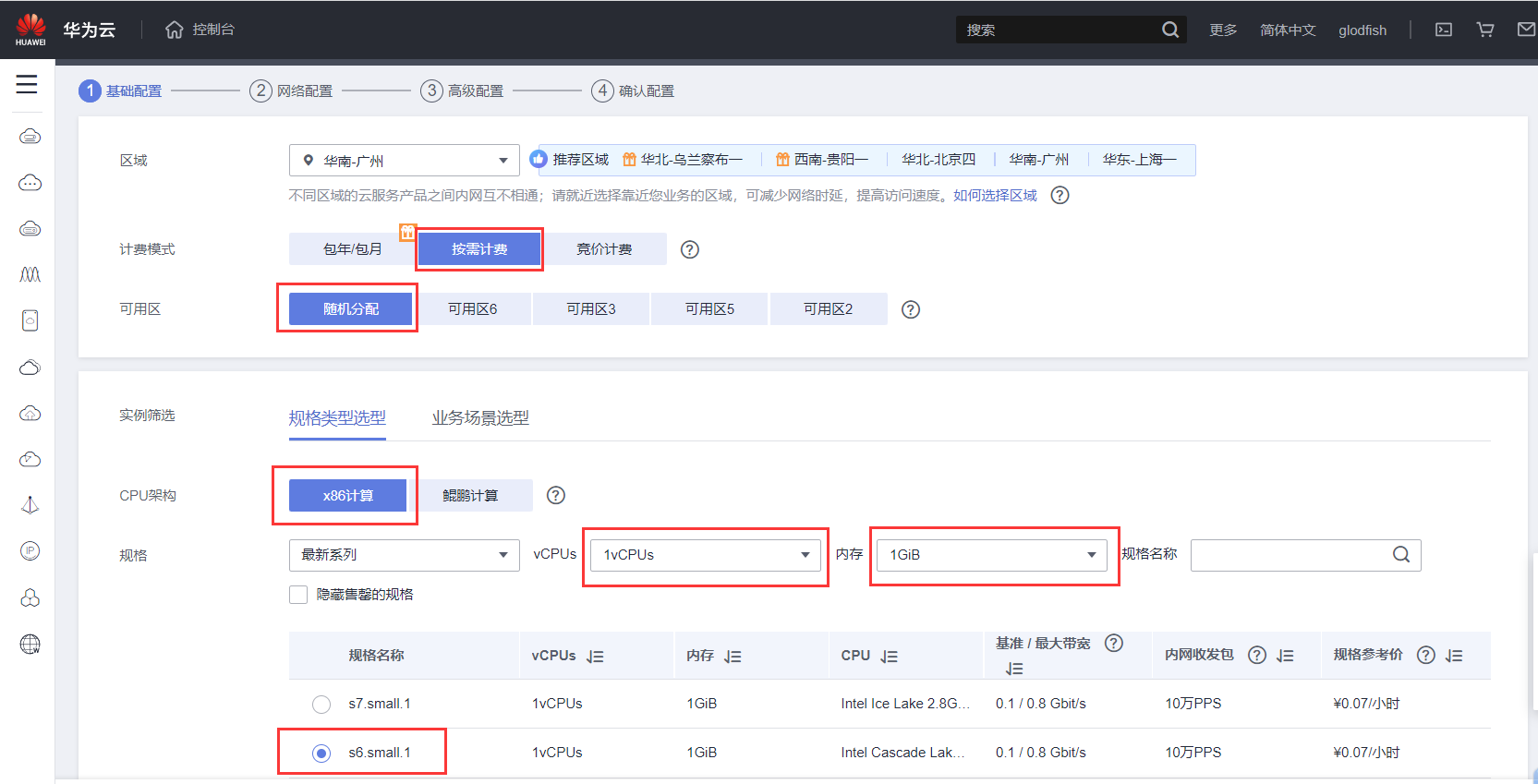Focus the 规格名称 search input
This screenshot has height=784, width=1538.
pos(1306,555)
